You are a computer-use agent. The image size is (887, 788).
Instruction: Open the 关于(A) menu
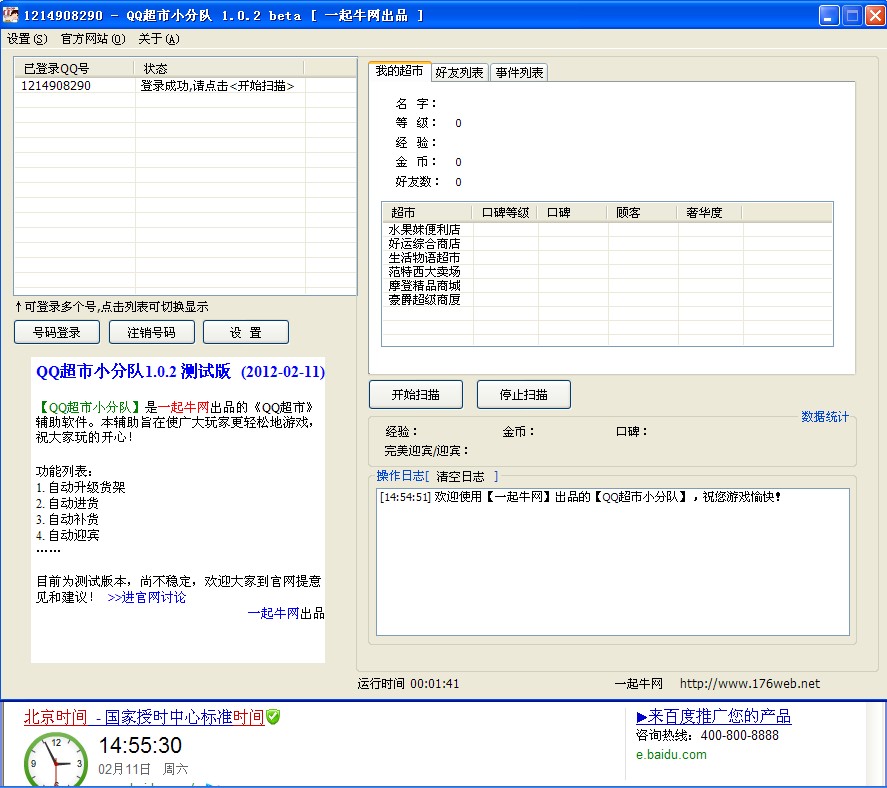[159, 39]
